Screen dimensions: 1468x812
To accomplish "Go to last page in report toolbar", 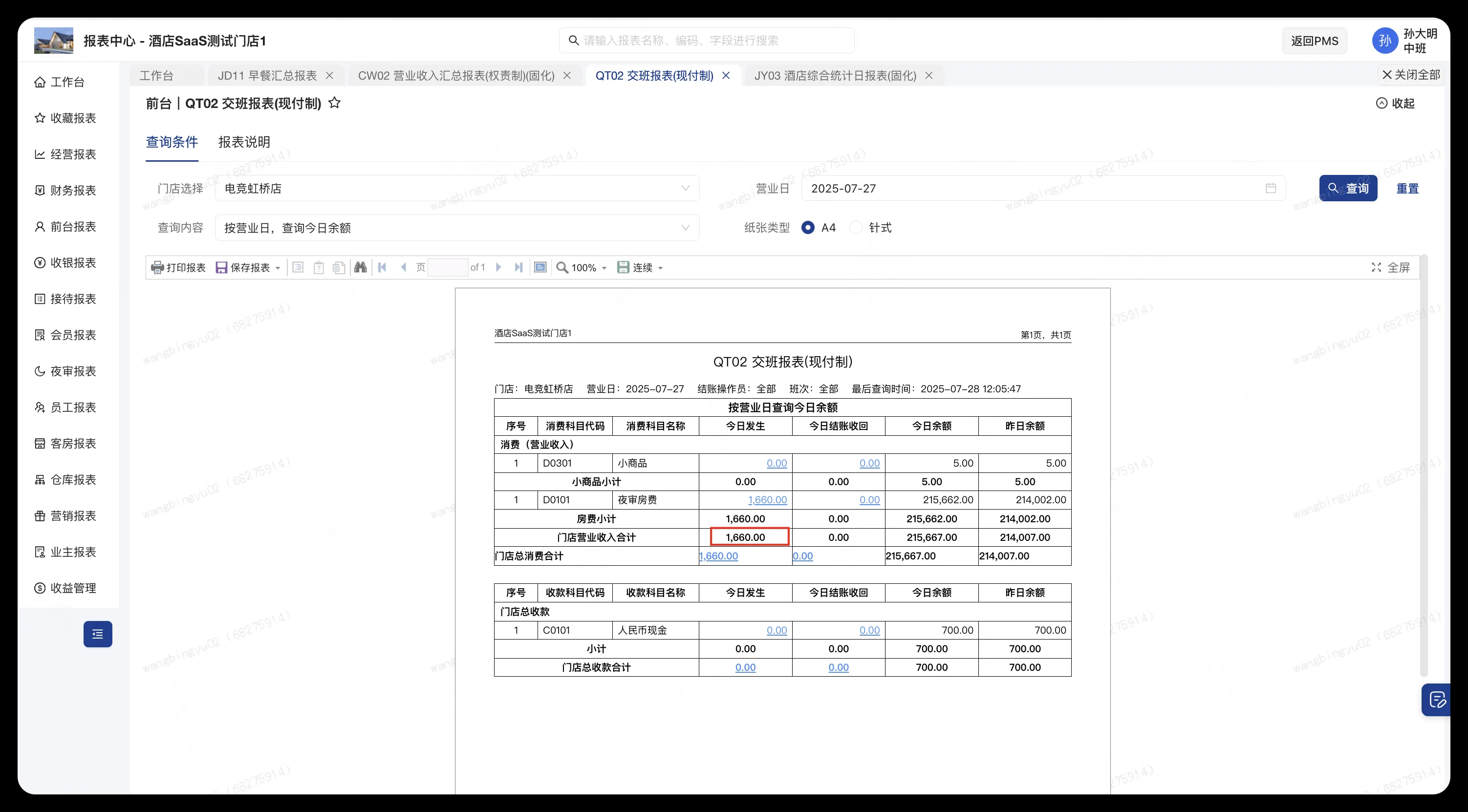I will click(518, 267).
